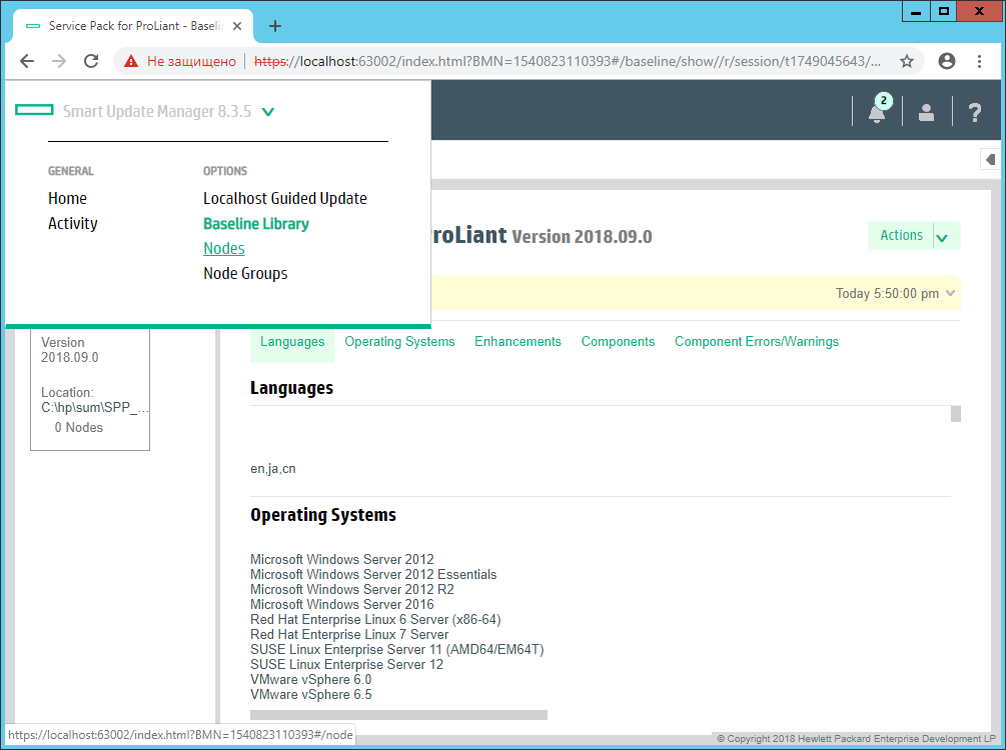Click the browser profile avatar icon

(x=946, y=61)
